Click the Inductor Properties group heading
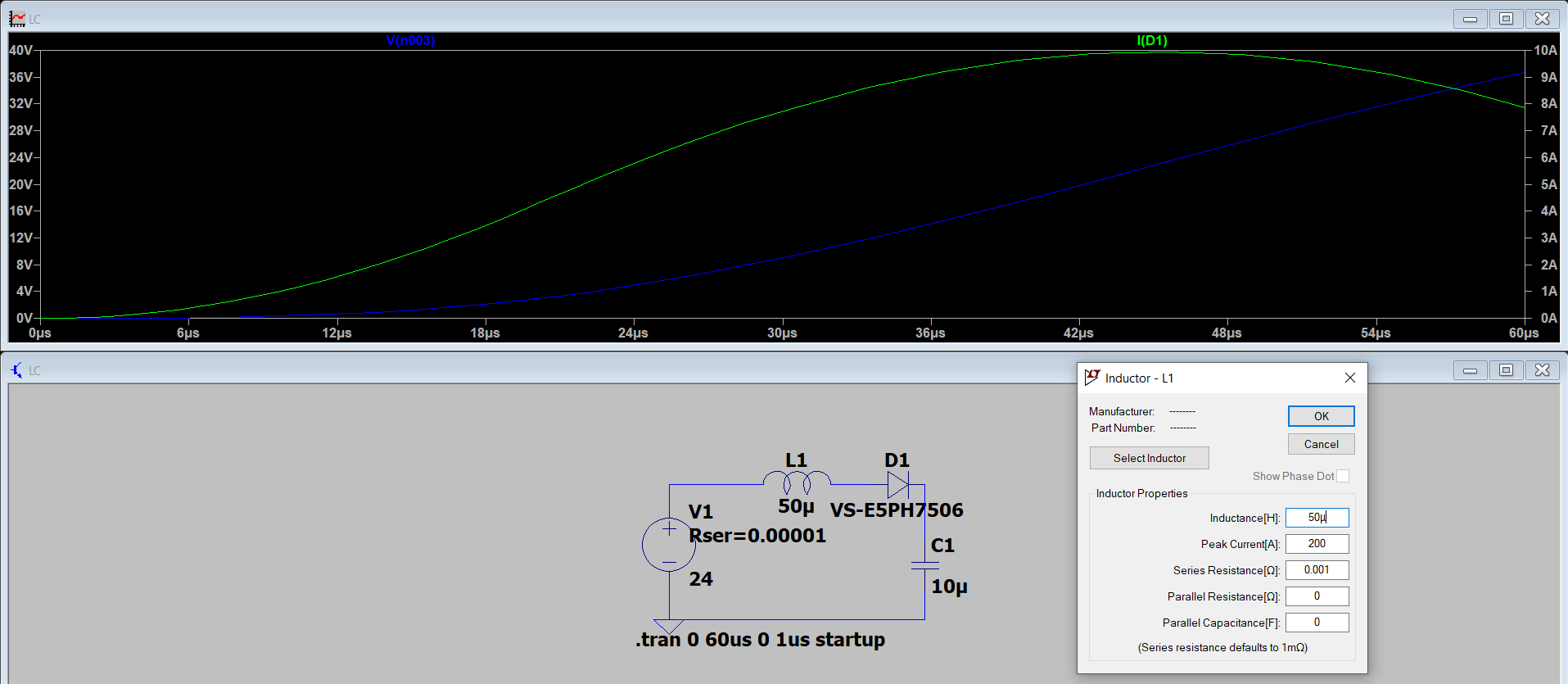Screen dimensions: 1568x684 click(x=1141, y=493)
